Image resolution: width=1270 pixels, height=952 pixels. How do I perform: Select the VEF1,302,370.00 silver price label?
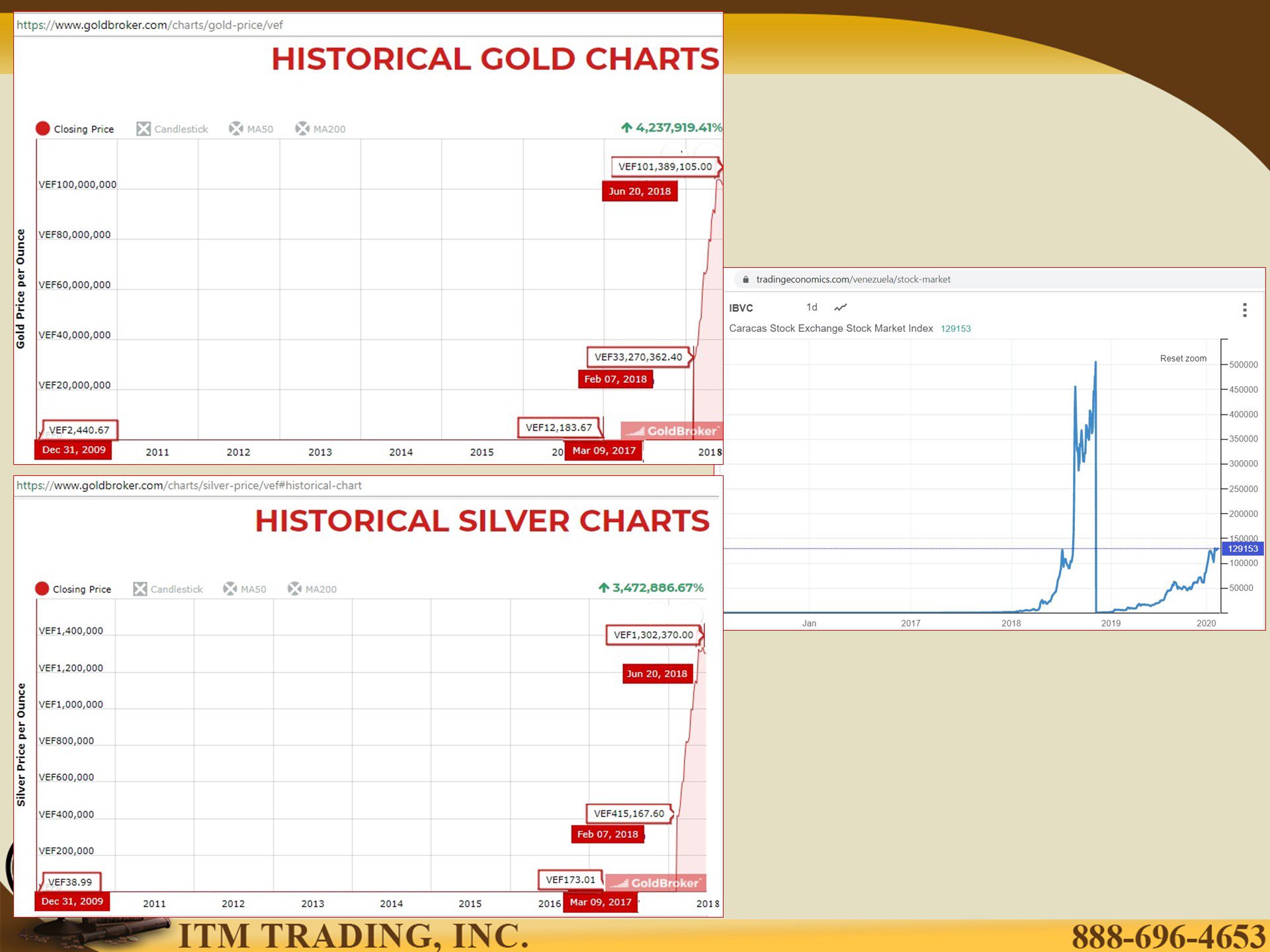point(654,635)
